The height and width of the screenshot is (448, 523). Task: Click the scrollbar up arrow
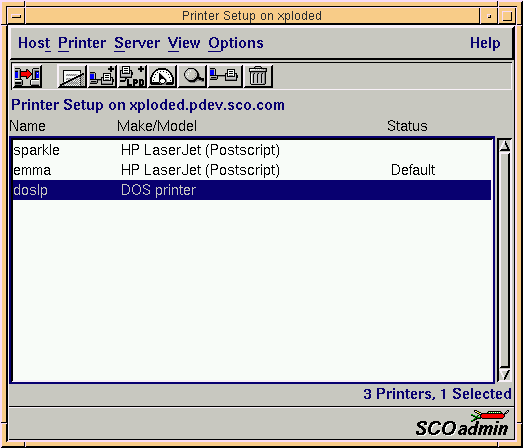click(505, 146)
